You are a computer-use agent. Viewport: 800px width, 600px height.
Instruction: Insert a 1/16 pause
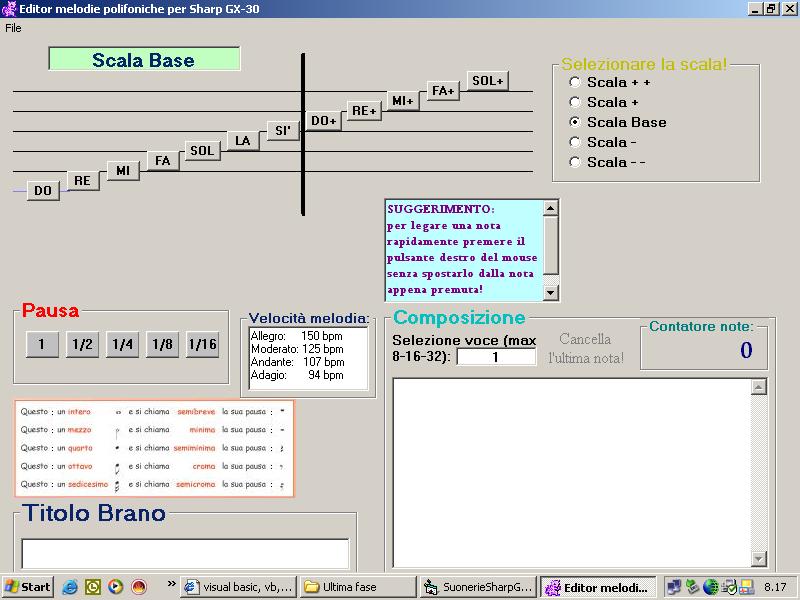tap(202, 344)
